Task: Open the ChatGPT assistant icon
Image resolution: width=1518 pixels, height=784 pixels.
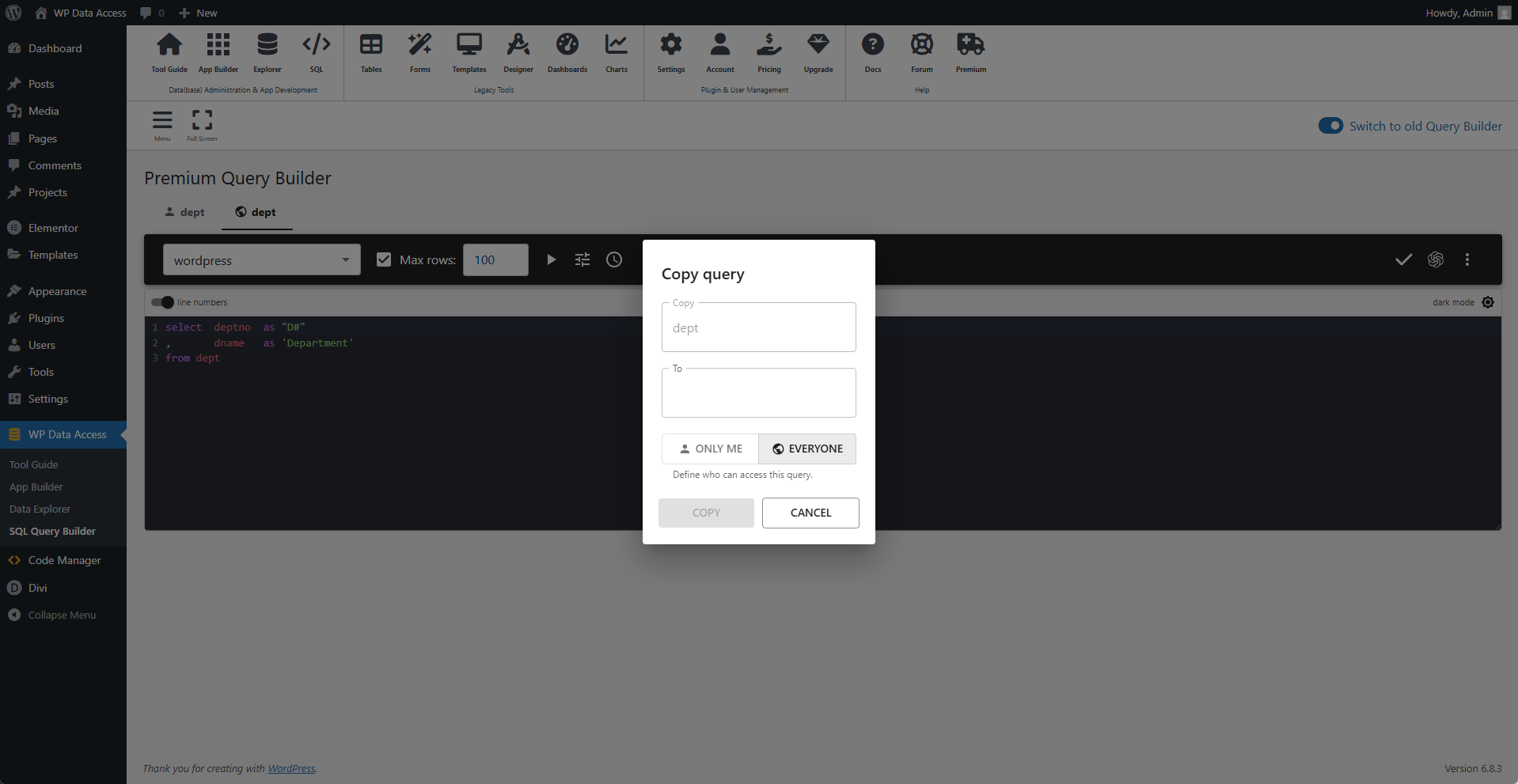Action: (1436, 259)
